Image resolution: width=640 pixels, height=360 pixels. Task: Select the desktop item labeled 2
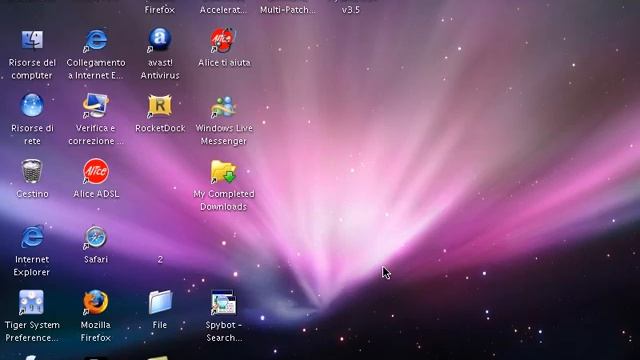coord(160,259)
